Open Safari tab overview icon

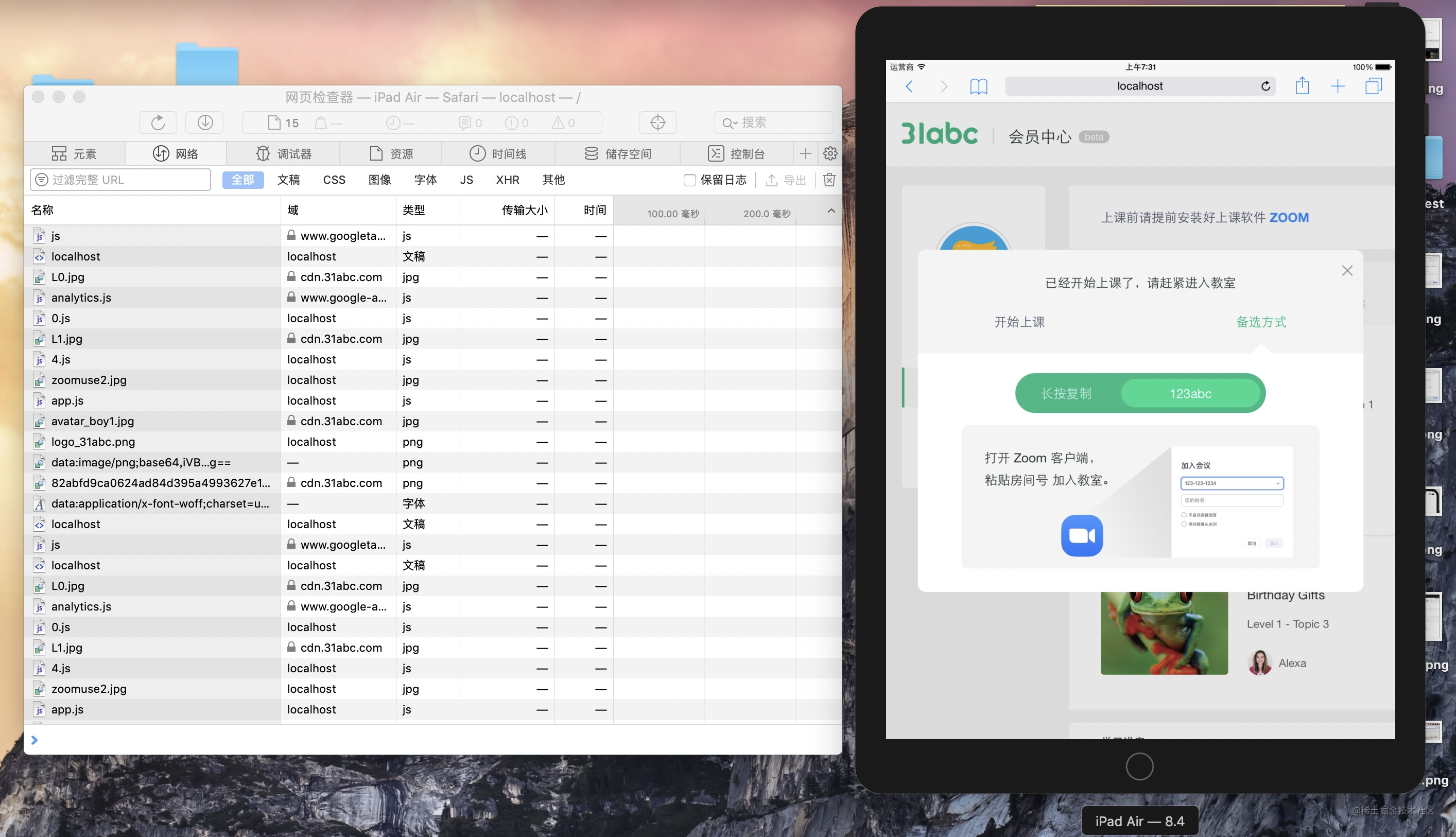point(1374,85)
